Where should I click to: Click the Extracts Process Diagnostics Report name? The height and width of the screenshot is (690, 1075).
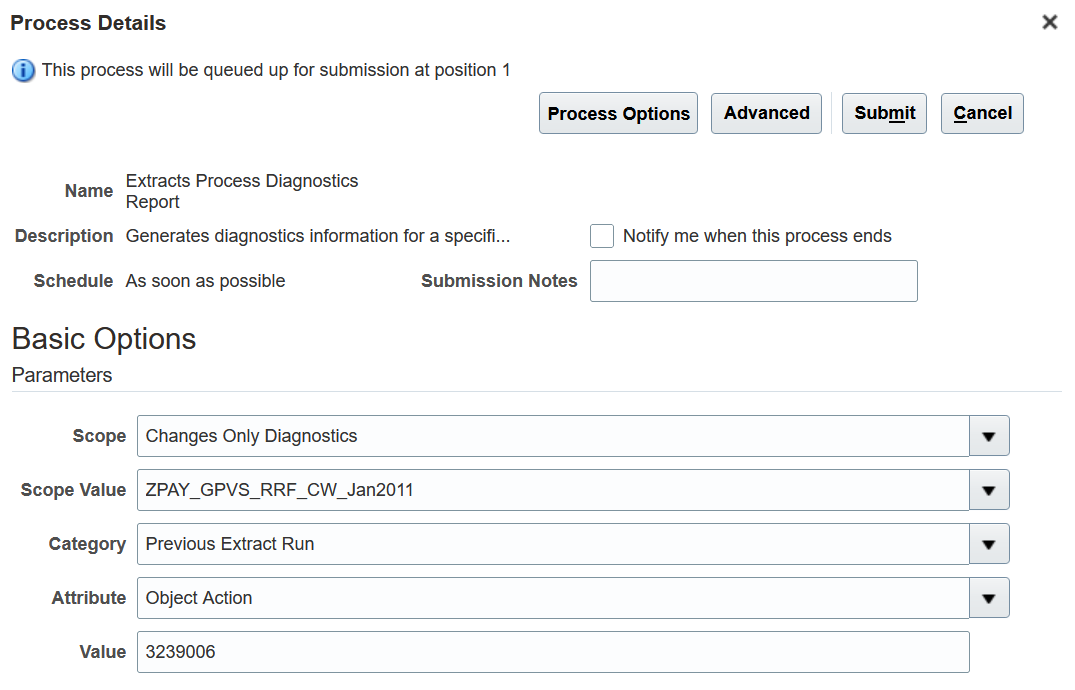point(241,191)
